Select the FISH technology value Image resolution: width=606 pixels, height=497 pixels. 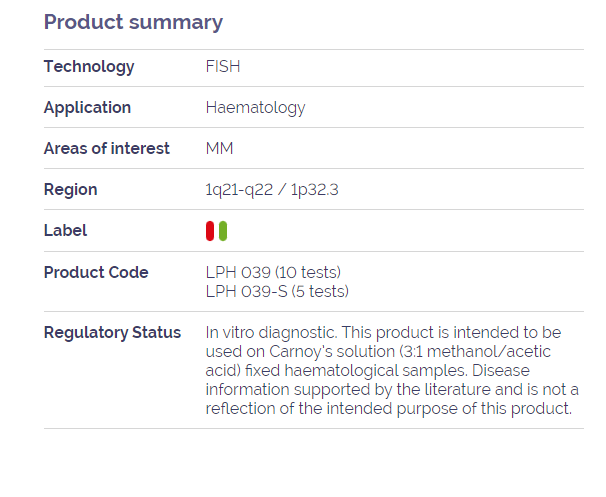point(223,66)
